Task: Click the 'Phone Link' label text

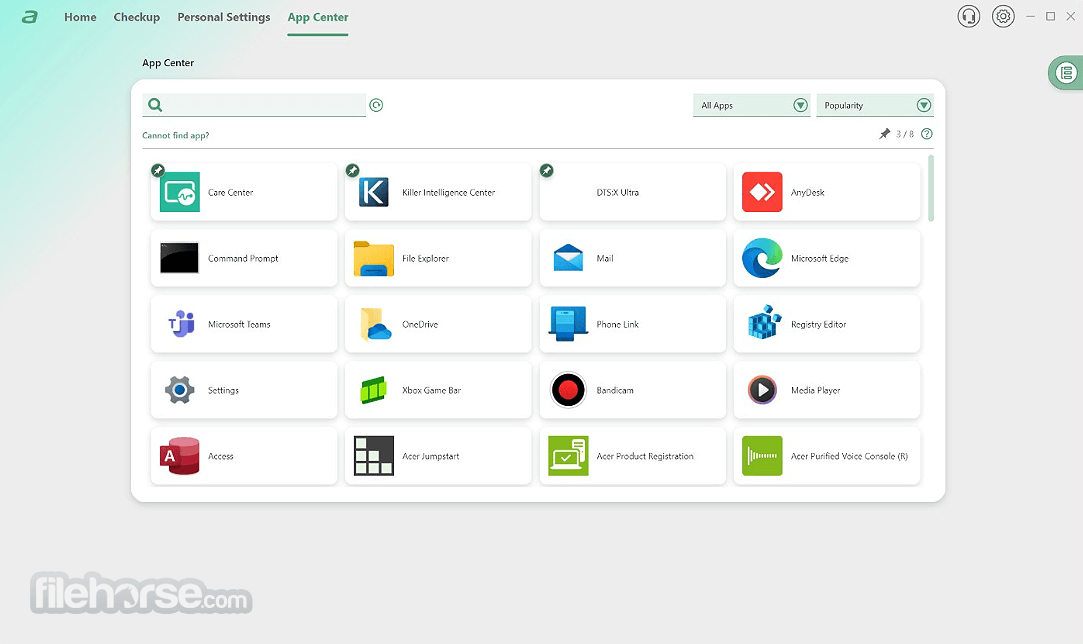Action: pos(617,324)
